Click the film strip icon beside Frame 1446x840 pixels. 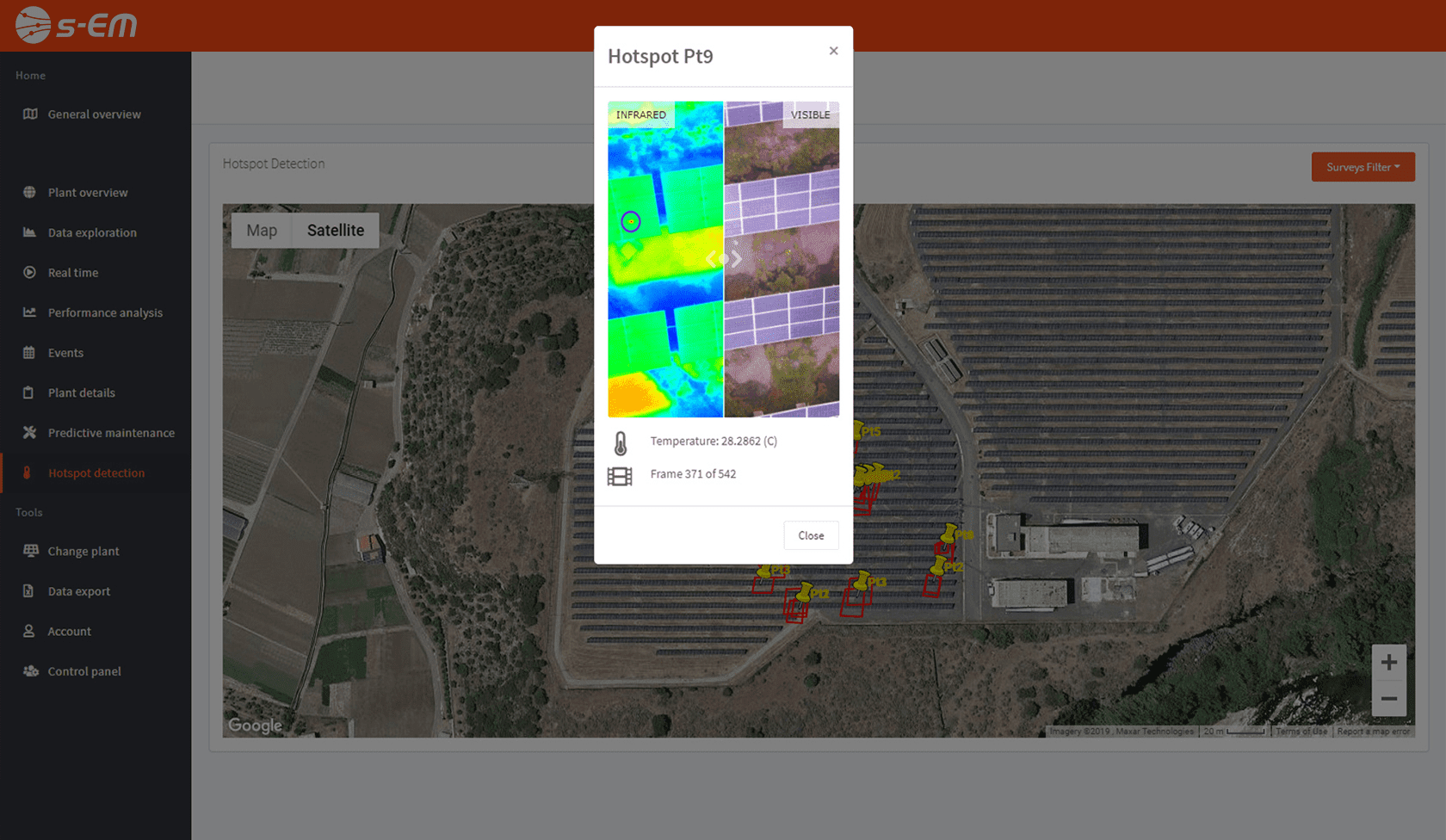[x=620, y=476]
